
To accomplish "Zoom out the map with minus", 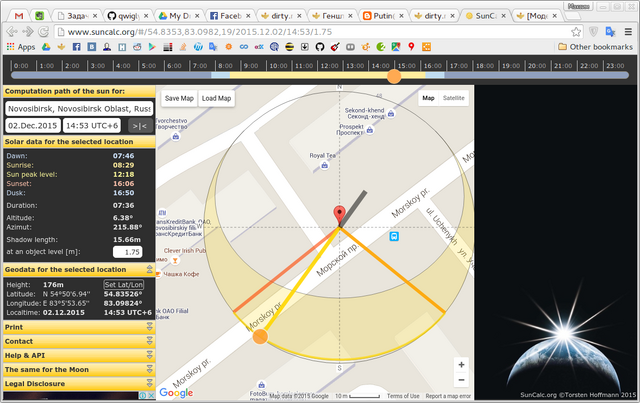I will (x=461, y=380).
